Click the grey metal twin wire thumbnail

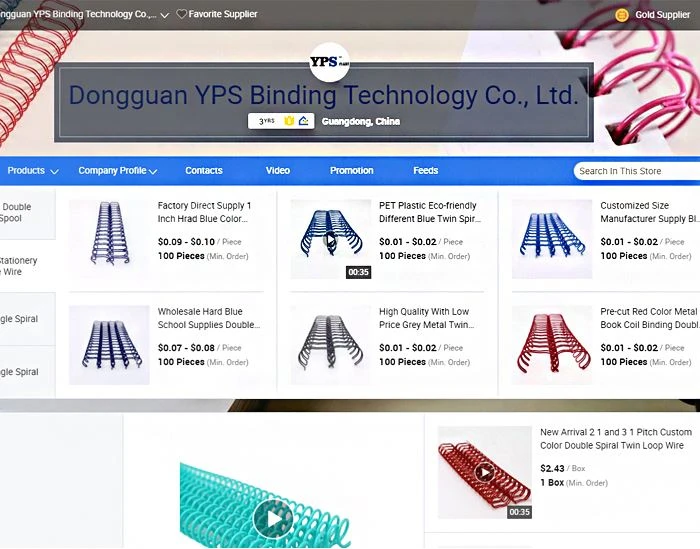point(331,345)
